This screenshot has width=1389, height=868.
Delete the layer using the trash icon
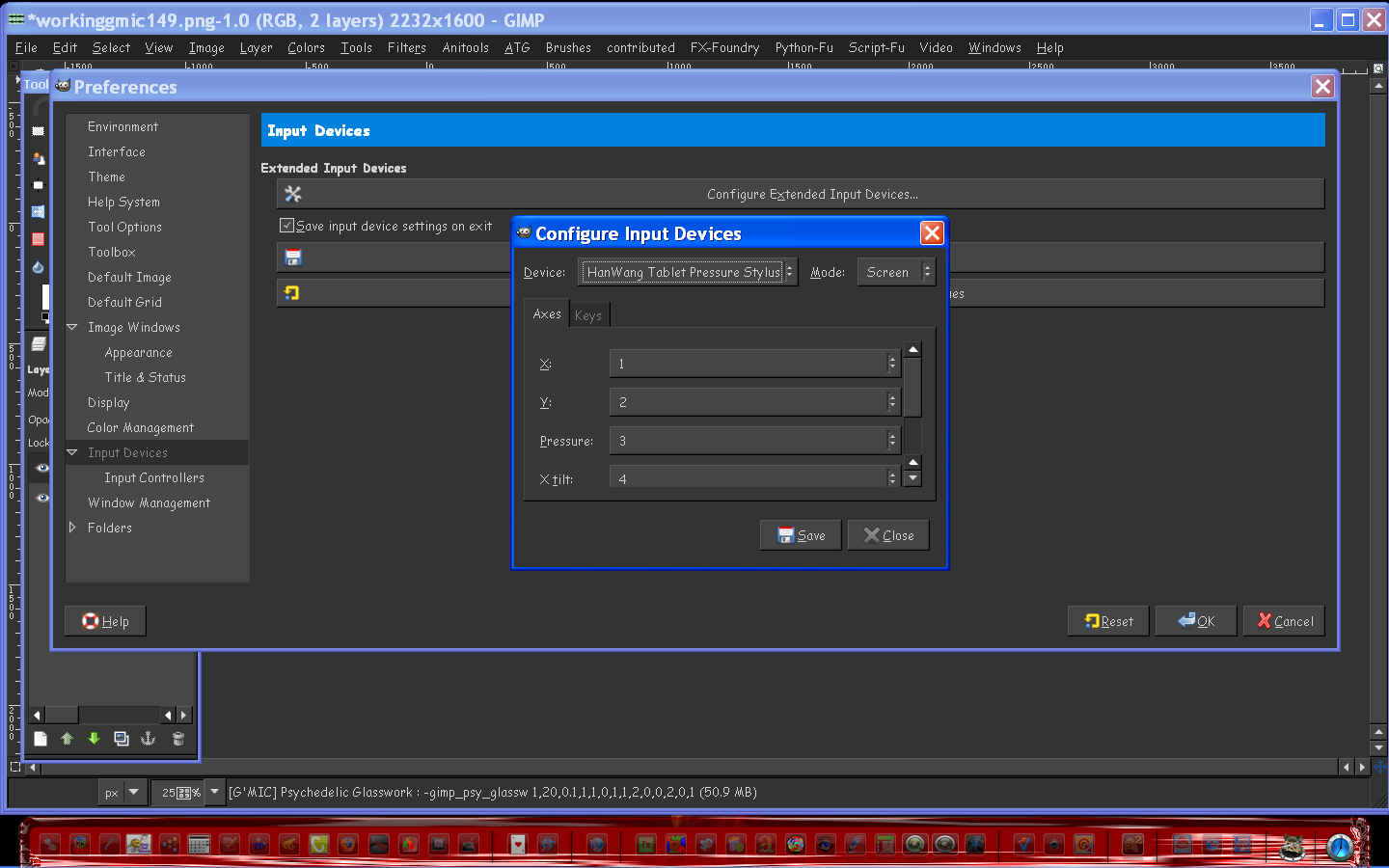pyautogui.click(x=178, y=739)
